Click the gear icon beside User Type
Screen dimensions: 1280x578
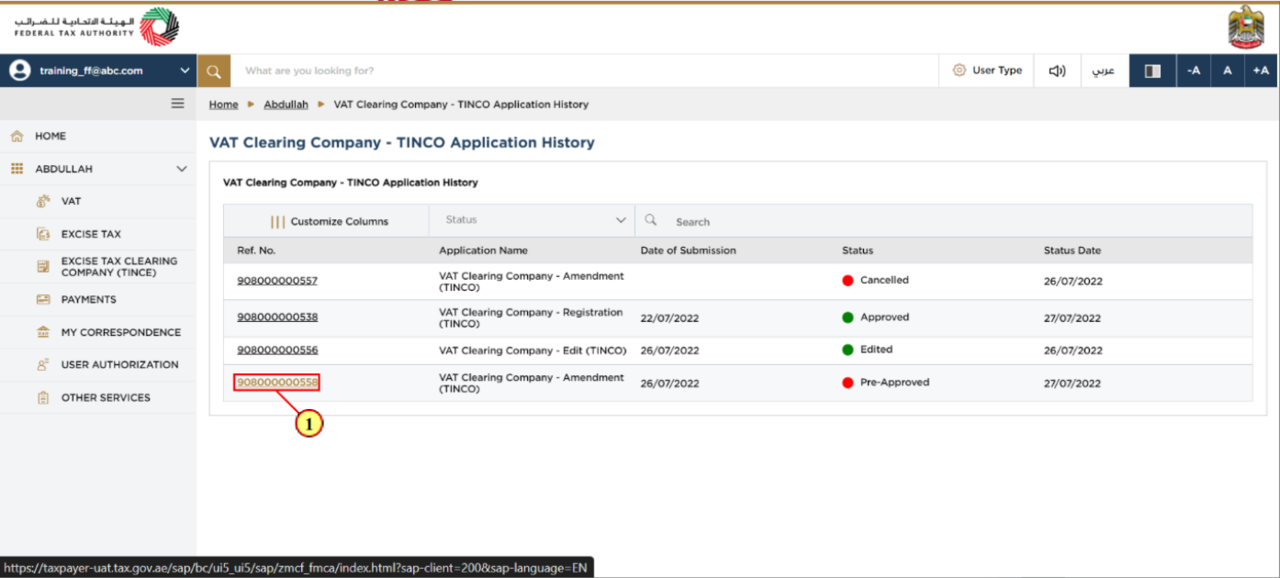pyautogui.click(x=959, y=71)
